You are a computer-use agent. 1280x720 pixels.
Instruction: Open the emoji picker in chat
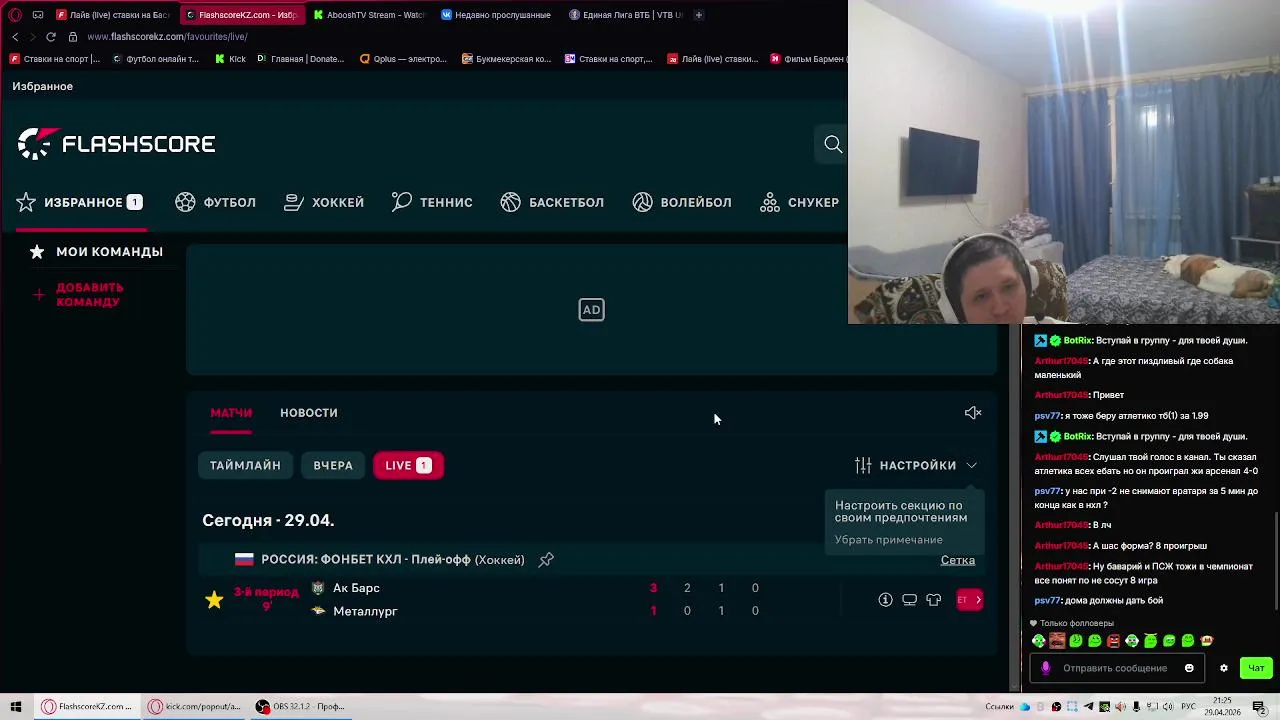1189,668
